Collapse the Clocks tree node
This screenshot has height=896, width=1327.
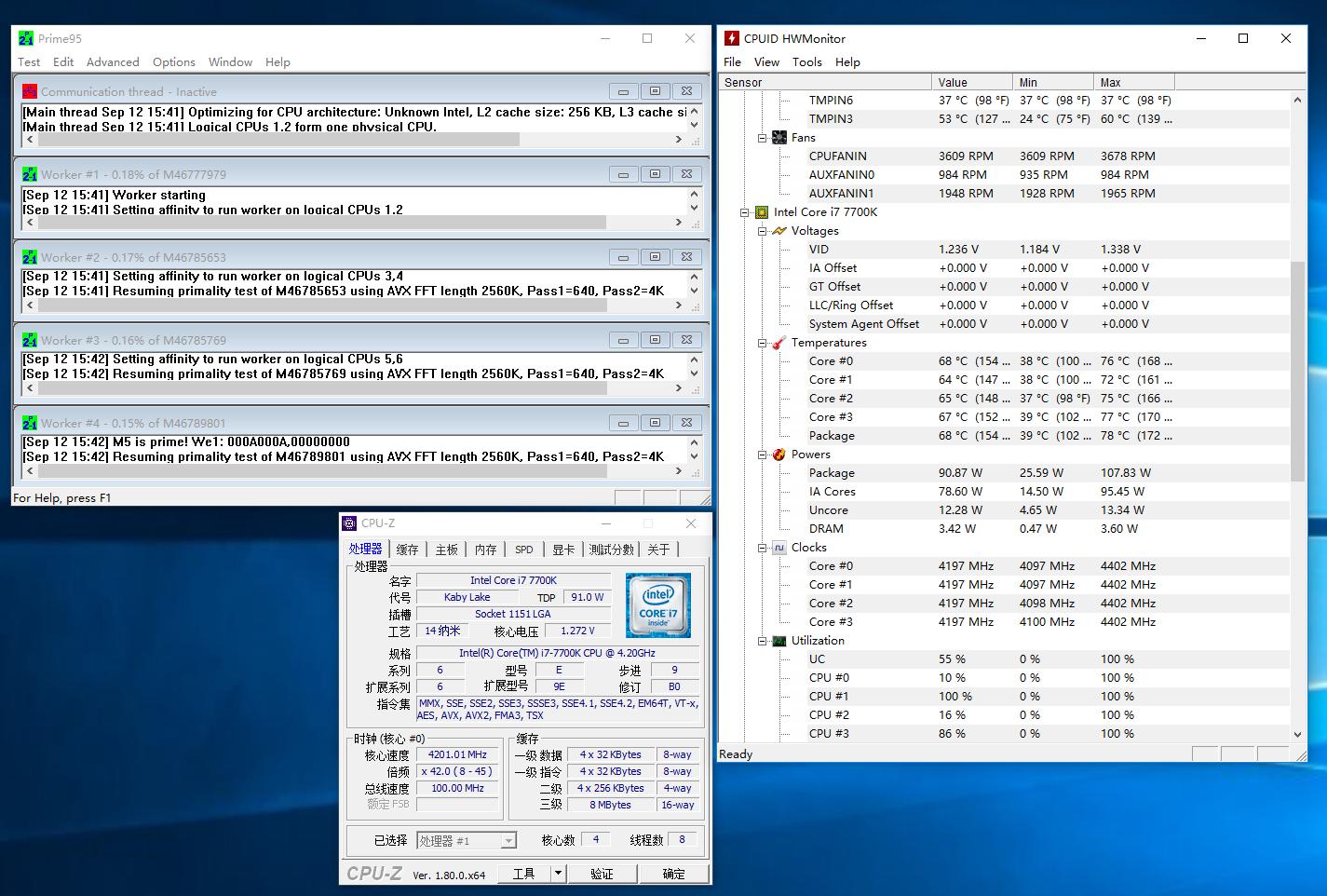pyautogui.click(x=762, y=548)
